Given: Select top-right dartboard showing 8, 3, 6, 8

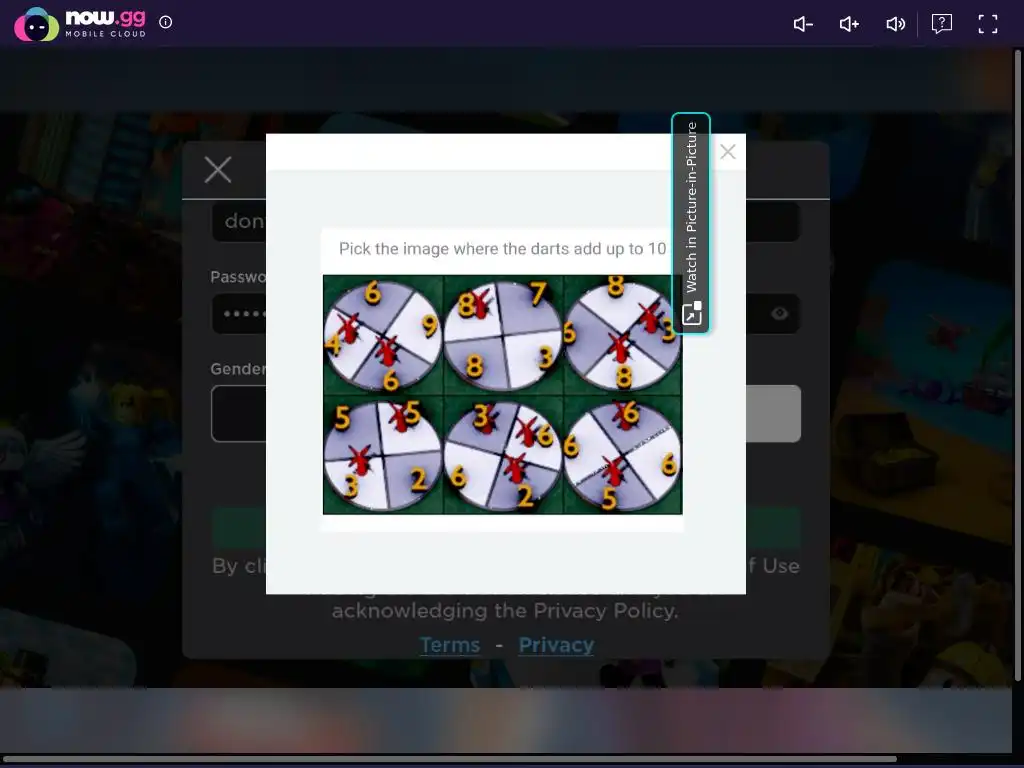Looking at the screenshot, I should pyautogui.click(x=622, y=334).
